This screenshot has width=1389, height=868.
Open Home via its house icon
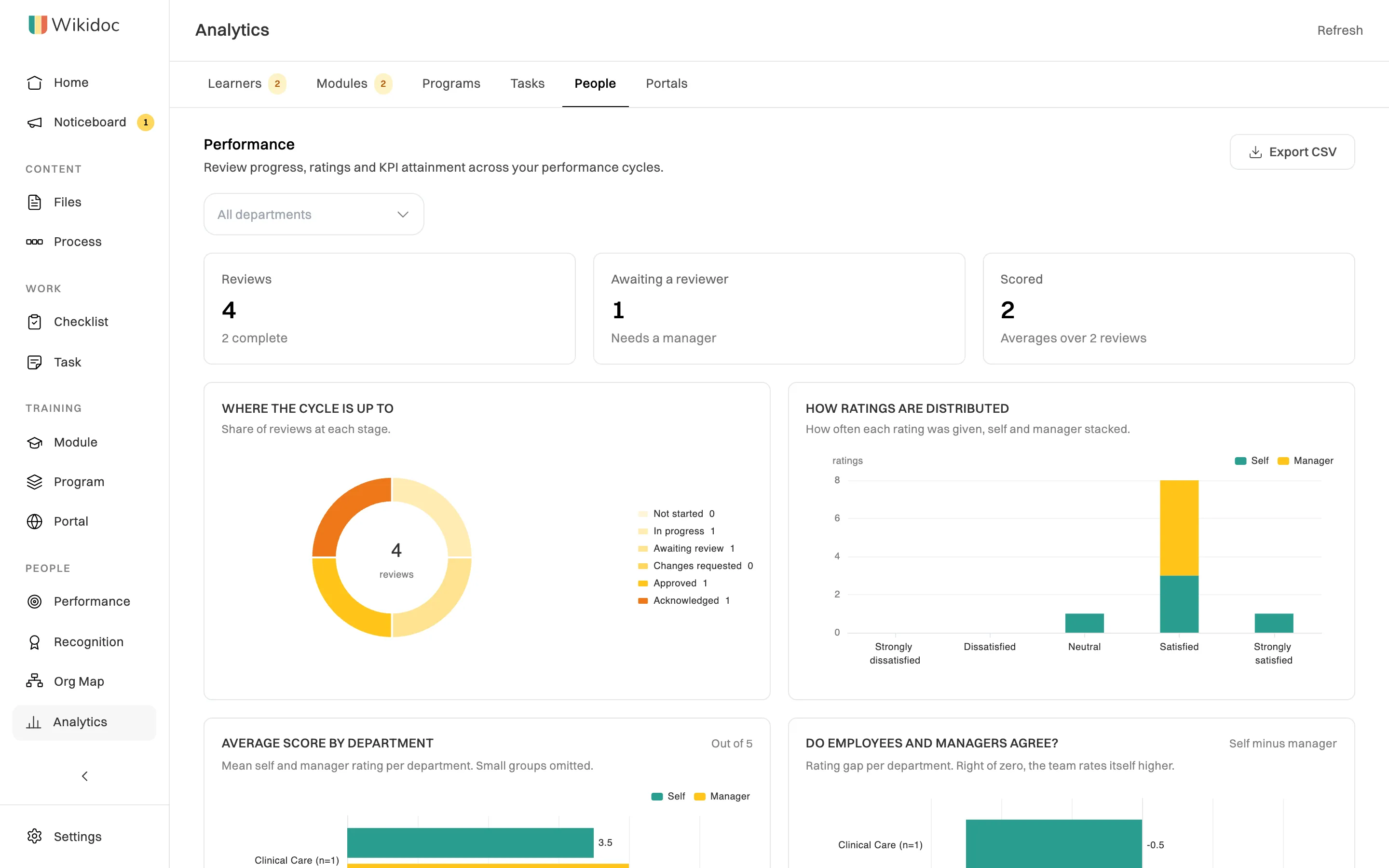click(34, 82)
